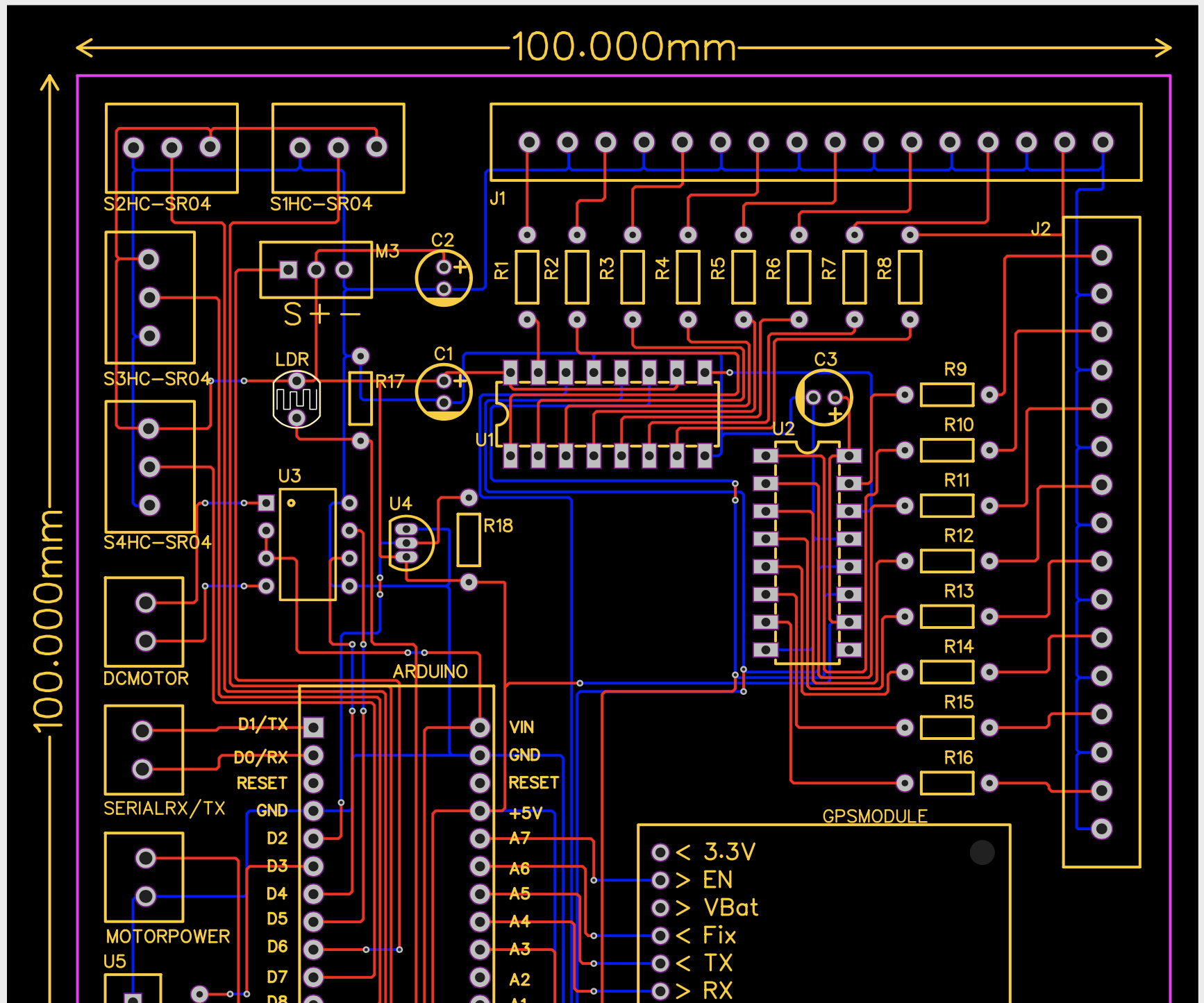Select the M3 designator text
The height and width of the screenshot is (1003, 1204).
click(x=387, y=251)
